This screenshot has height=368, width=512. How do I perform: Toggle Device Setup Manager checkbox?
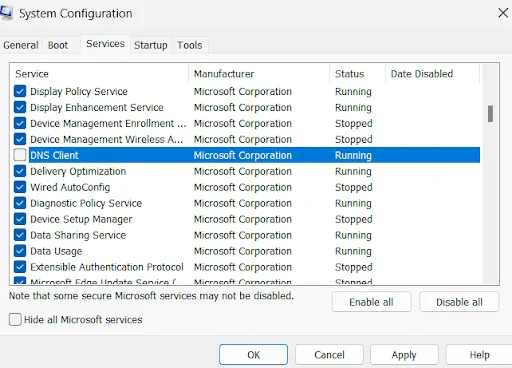point(20,219)
